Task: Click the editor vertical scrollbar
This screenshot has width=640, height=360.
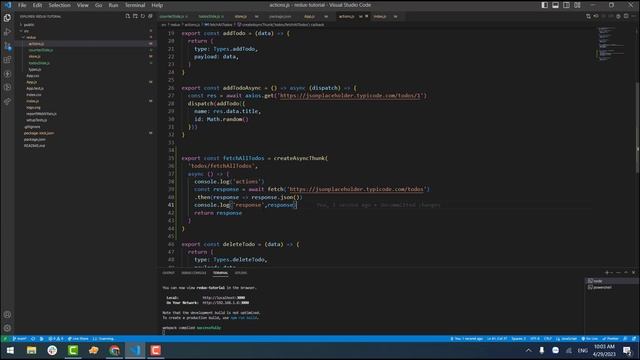Action: (637, 127)
